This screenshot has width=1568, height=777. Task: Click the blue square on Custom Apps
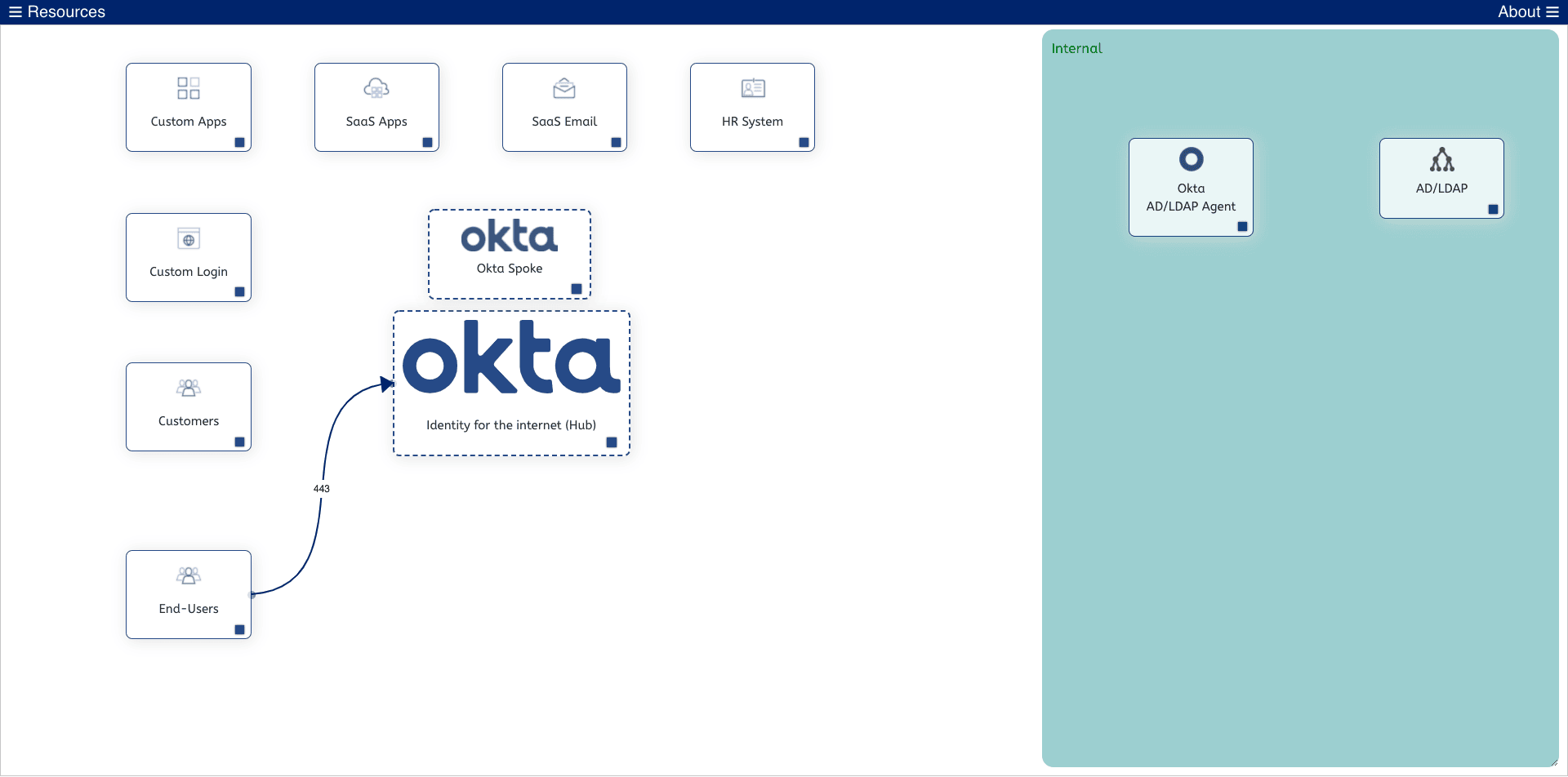(x=240, y=142)
